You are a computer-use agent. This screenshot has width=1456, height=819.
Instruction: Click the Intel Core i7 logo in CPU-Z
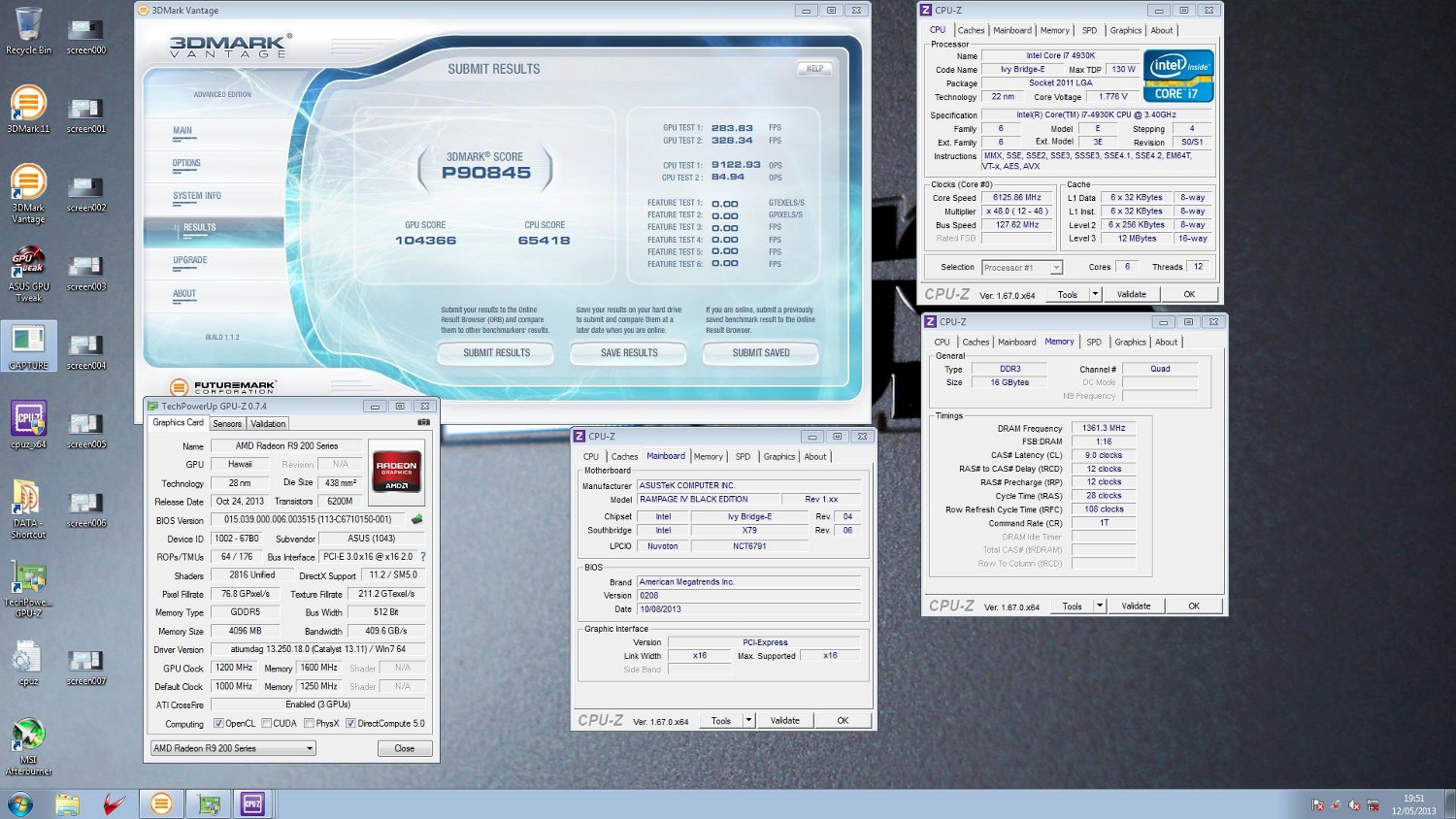[x=1178, y=76]
